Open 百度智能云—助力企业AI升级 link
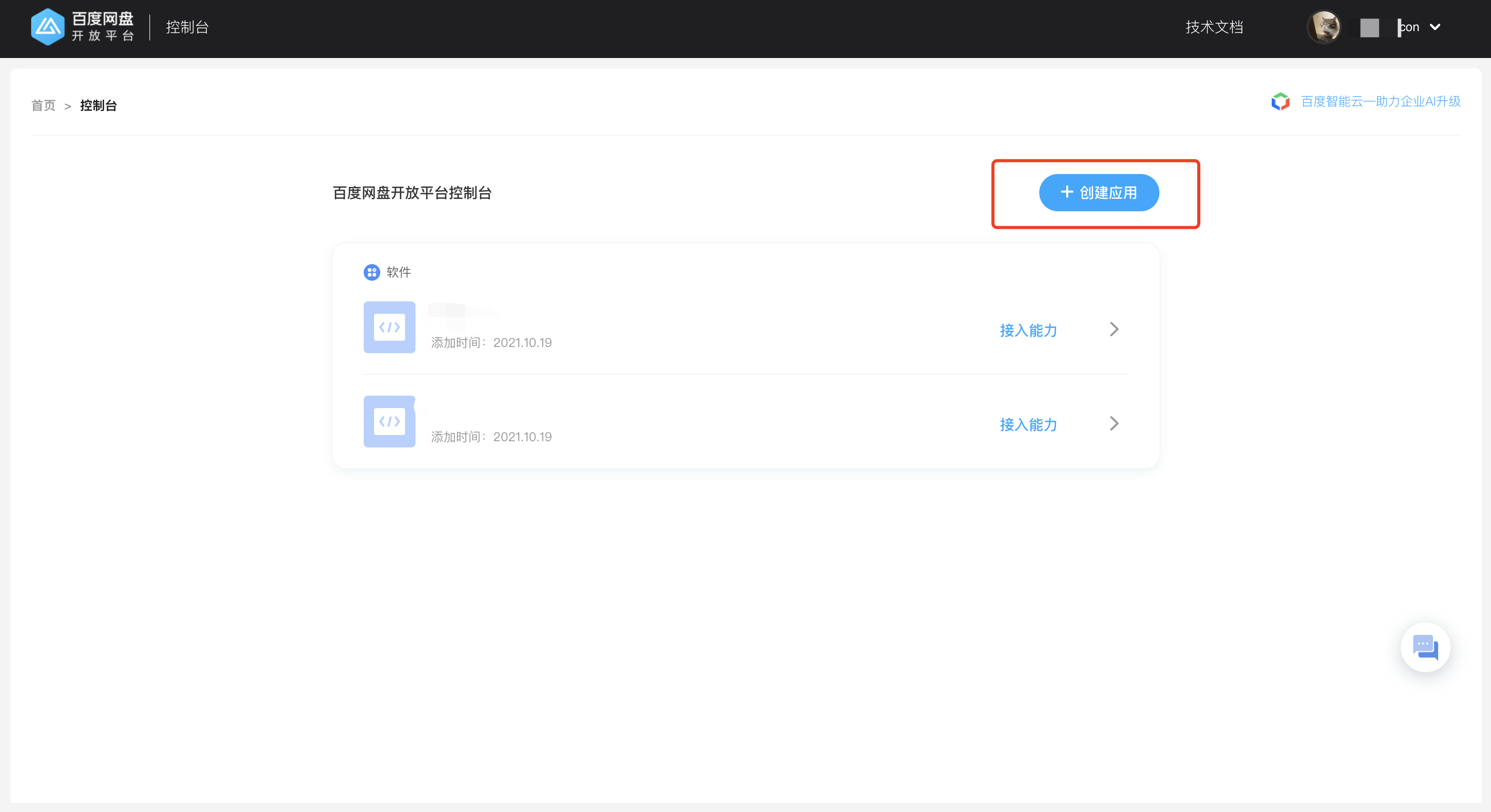The width and height of the screenshot is (1491, 812). [x=1381, y=102]
